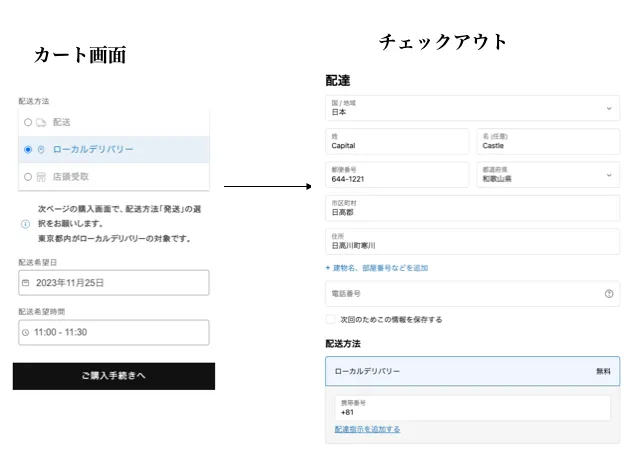The height and width of the screenshot is (460, 634).
Task: Select the 配送 radio button
Action: (x=28, y=122)
